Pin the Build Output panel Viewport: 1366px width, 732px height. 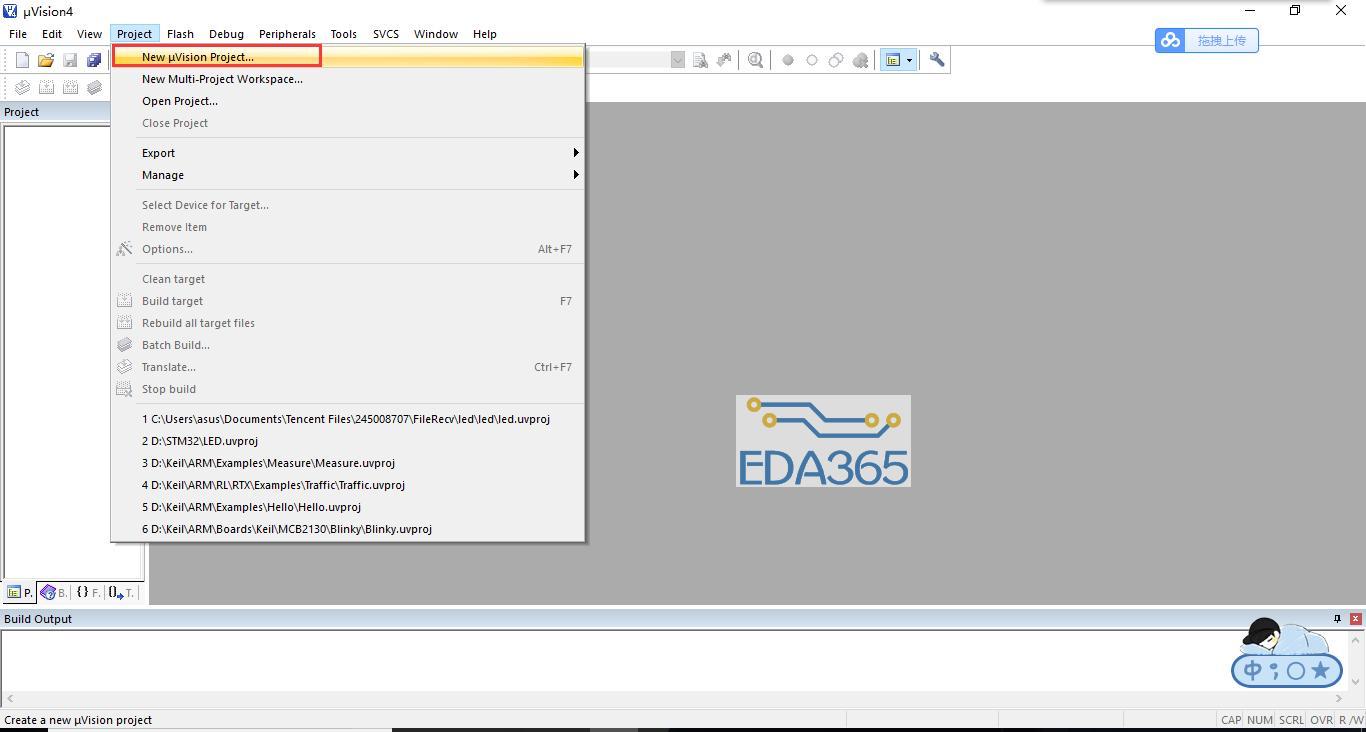click(1337, 619)
